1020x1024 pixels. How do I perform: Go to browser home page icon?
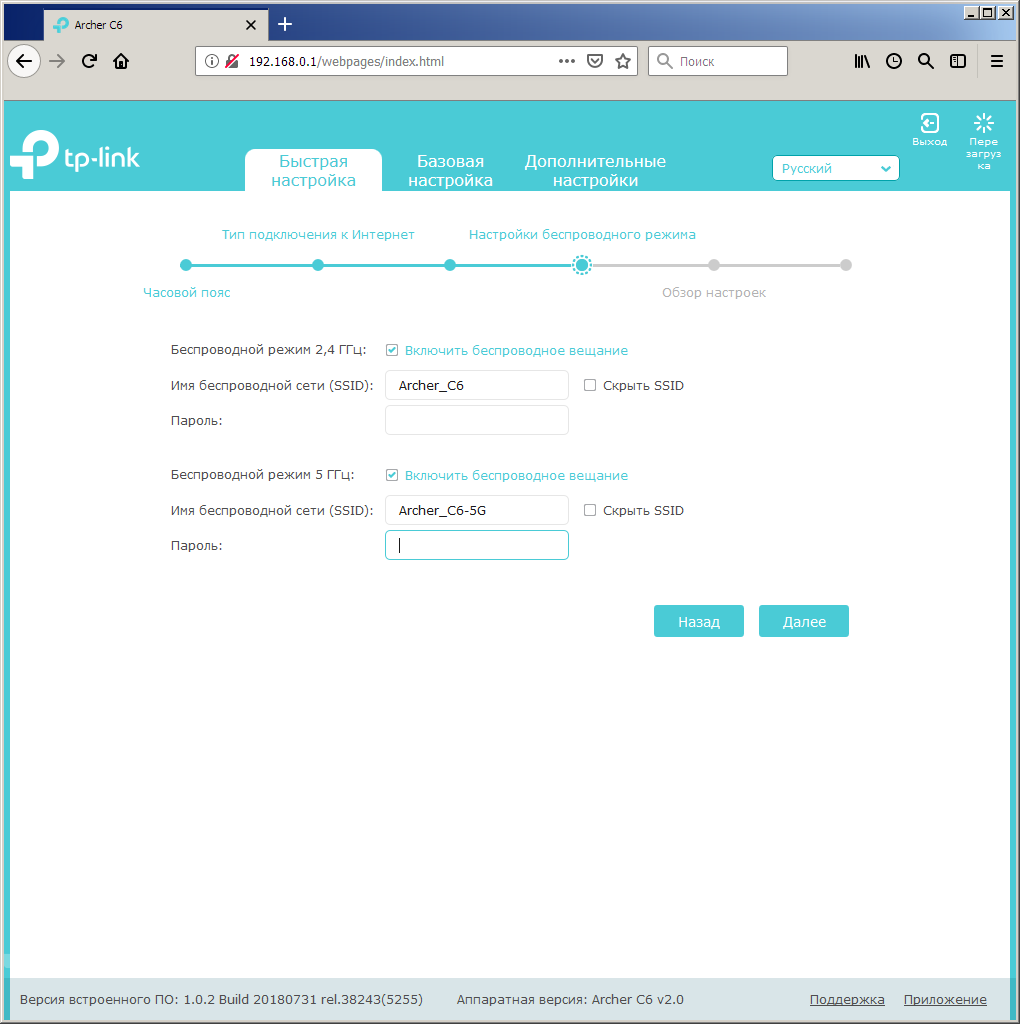121,61
